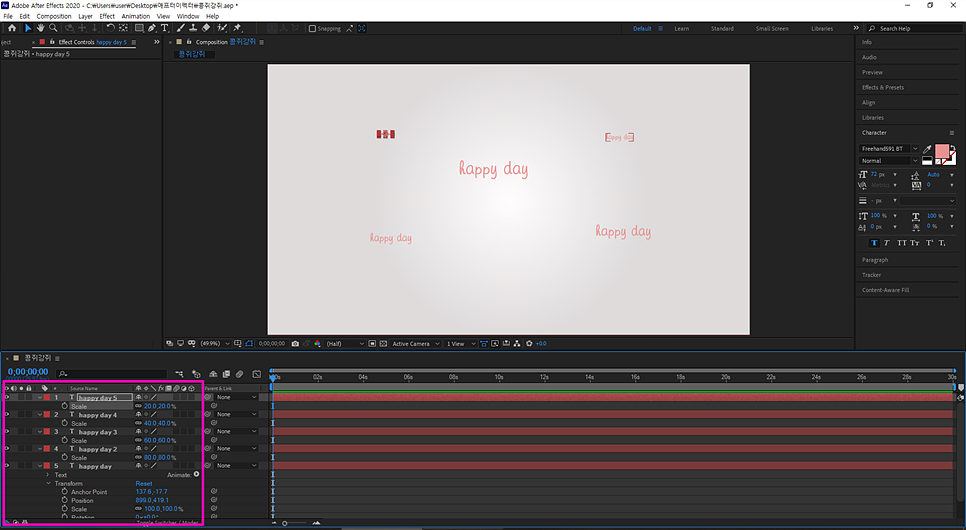Select the Horizontal Type tool

click(164, 28)
